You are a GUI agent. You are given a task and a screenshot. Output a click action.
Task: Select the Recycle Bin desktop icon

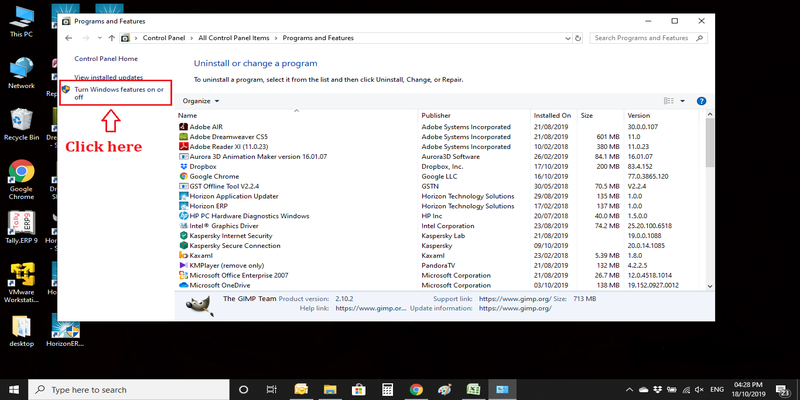click(x=21, y=124)
